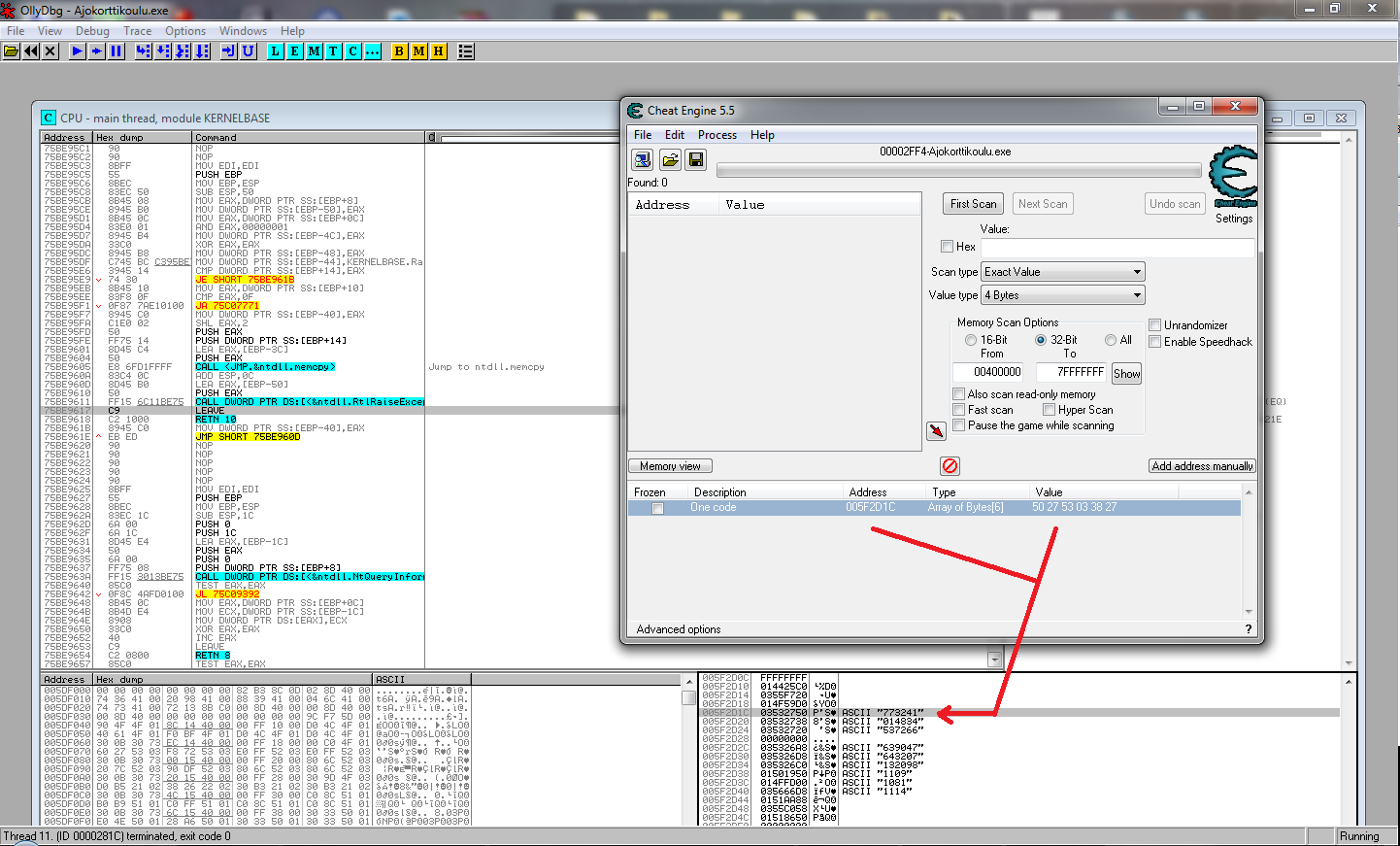This screenshot has height=846, width=1400.
Task: Open the Scan type dropdown
Action: pyautogui.click(x=1063, y=272)
